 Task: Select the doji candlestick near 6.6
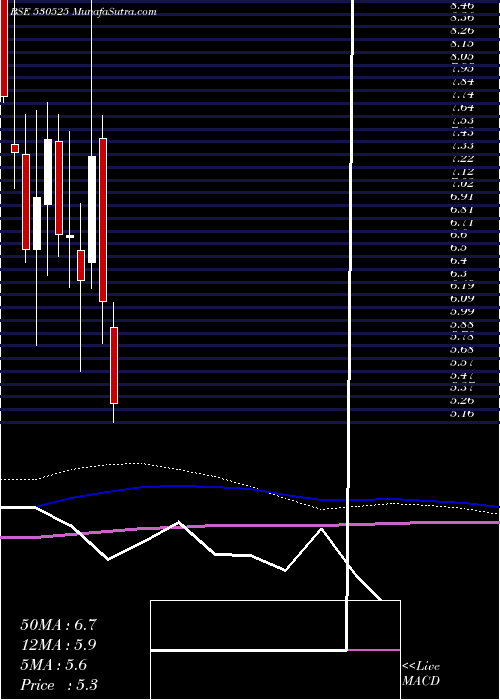point(70,236)
